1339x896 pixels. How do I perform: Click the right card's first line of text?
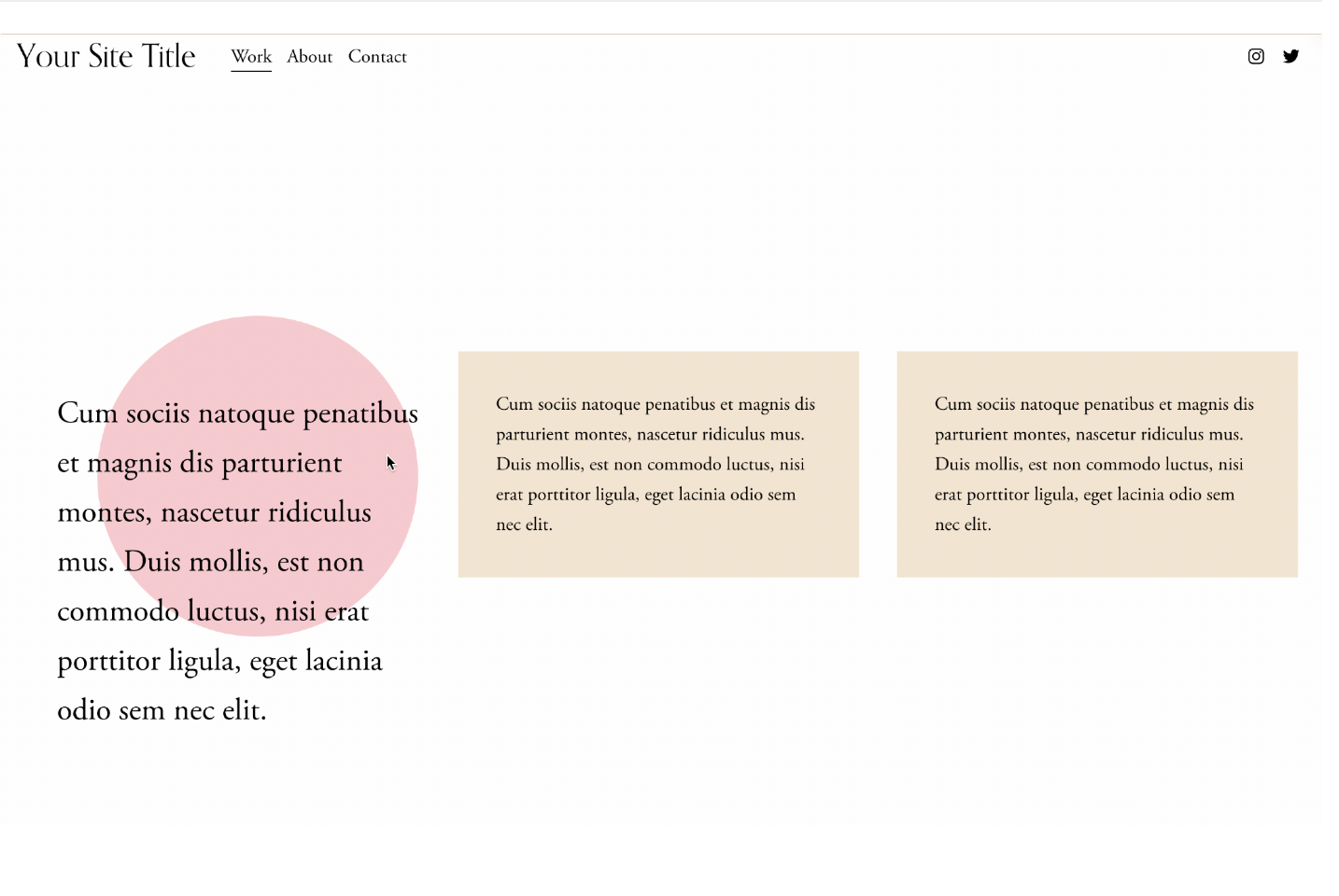click(1092, 404)
